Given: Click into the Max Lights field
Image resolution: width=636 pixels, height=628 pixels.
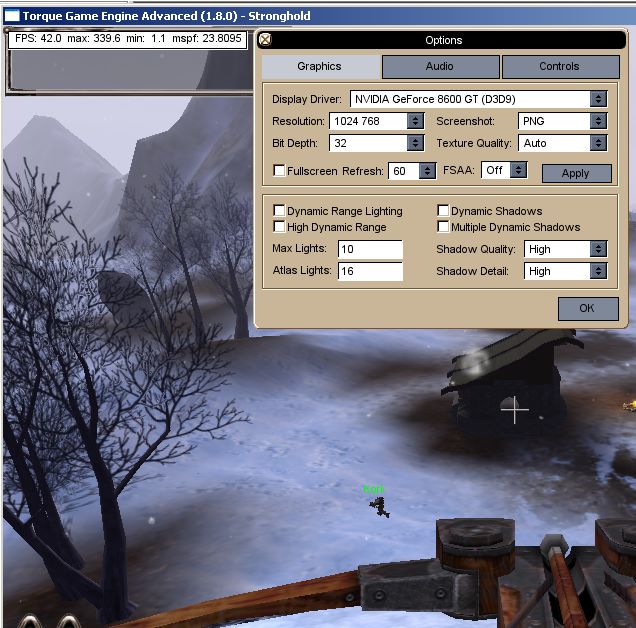Looking at the screenshot, I should (x=370, y=249).
